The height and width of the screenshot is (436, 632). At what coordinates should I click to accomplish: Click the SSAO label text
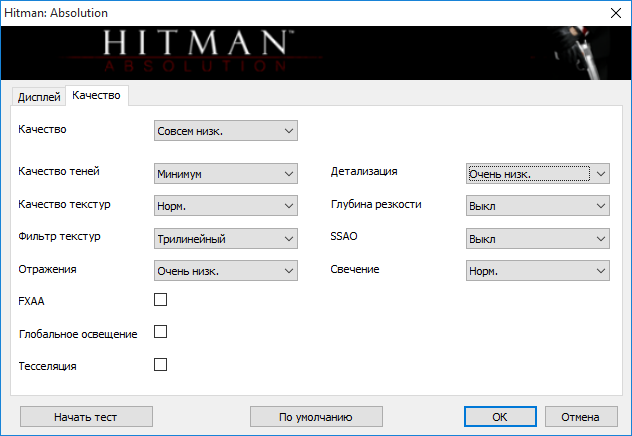(x=344, y=236)
